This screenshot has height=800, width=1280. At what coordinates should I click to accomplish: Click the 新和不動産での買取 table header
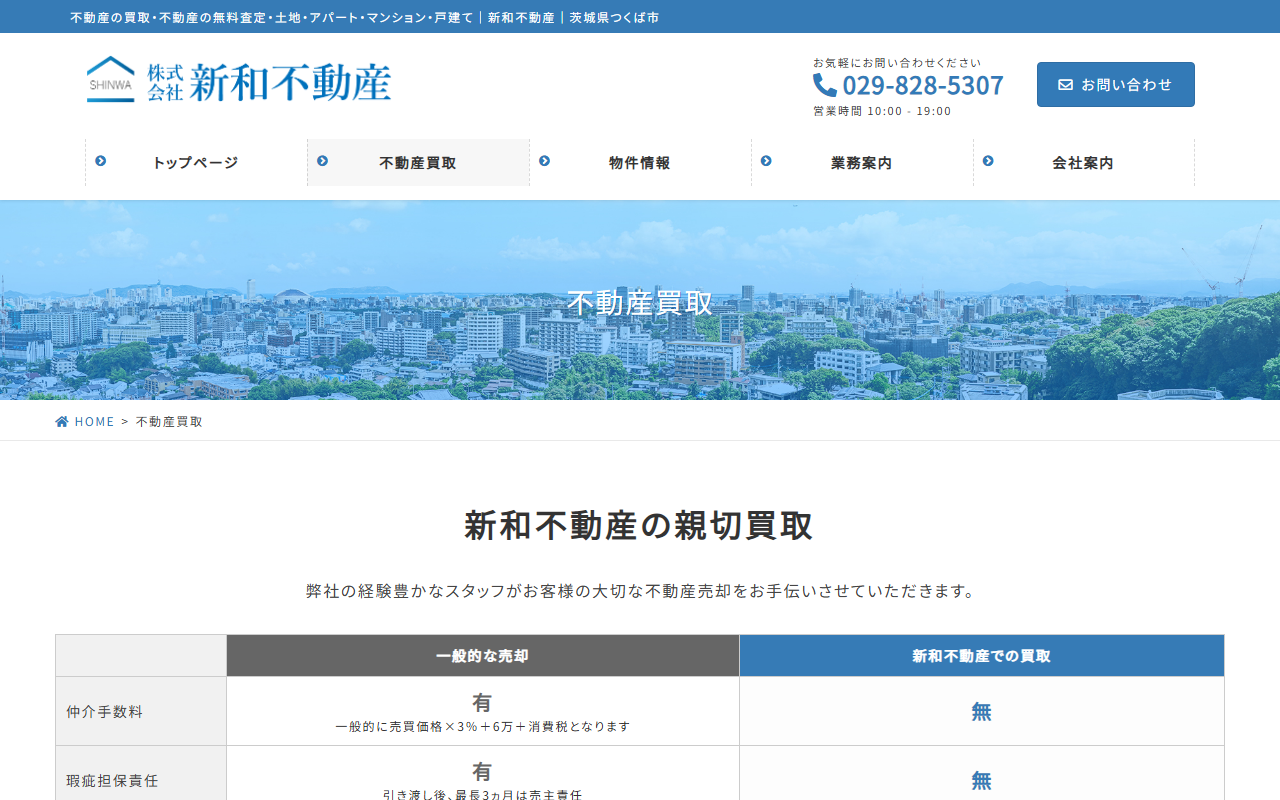982,656
